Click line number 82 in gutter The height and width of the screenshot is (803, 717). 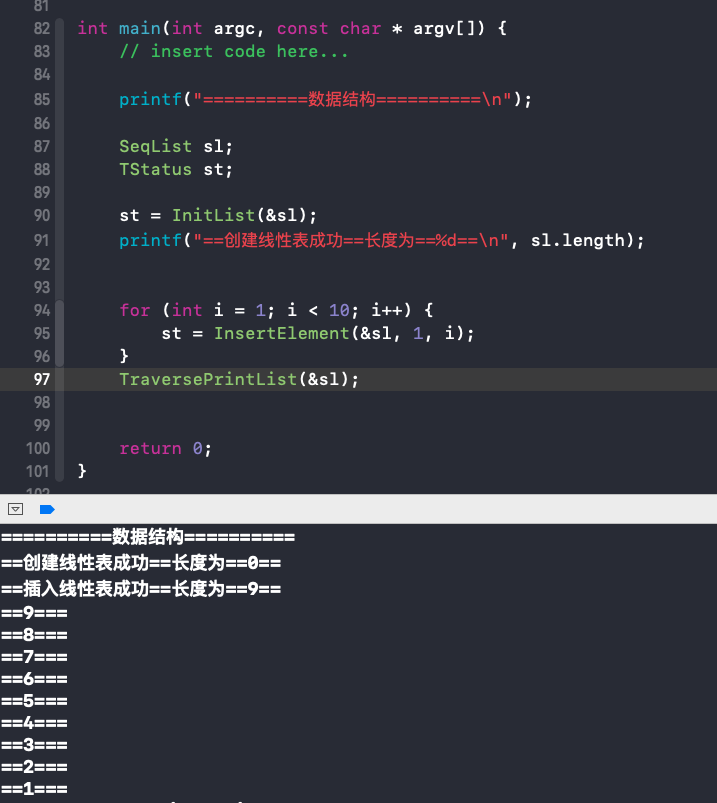(x=42, y=29)
